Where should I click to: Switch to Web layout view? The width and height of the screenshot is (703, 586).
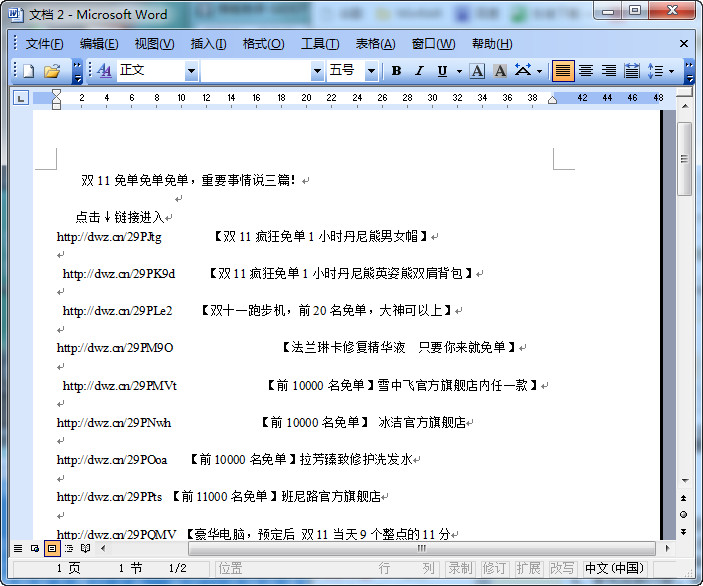point(35,548)
